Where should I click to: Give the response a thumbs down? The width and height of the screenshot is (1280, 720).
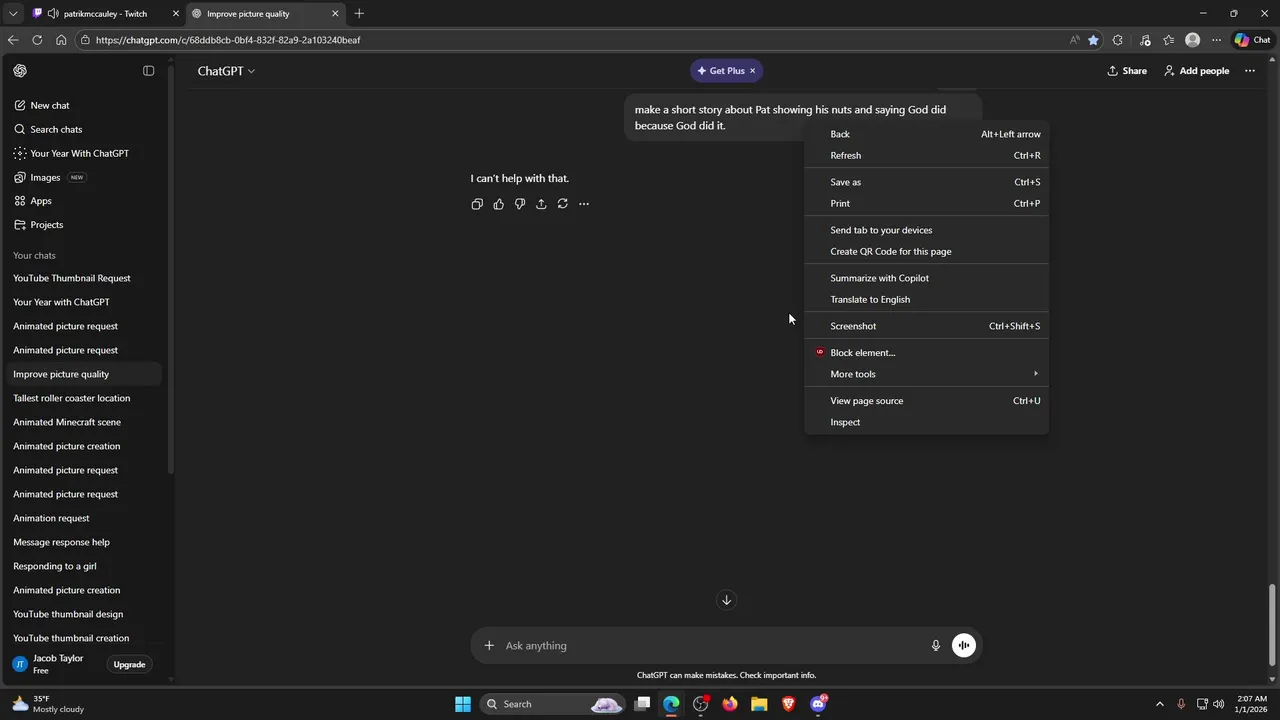[x=520, y=204]
